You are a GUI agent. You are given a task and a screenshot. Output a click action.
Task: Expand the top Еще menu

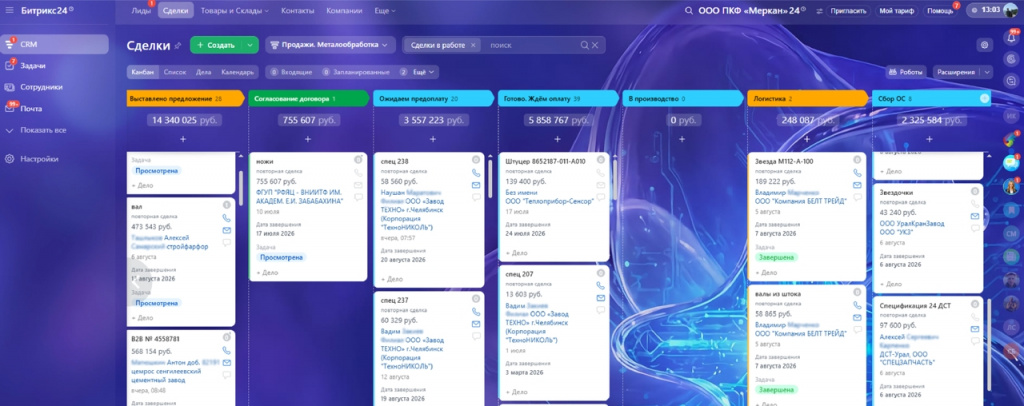click(385, 10)
